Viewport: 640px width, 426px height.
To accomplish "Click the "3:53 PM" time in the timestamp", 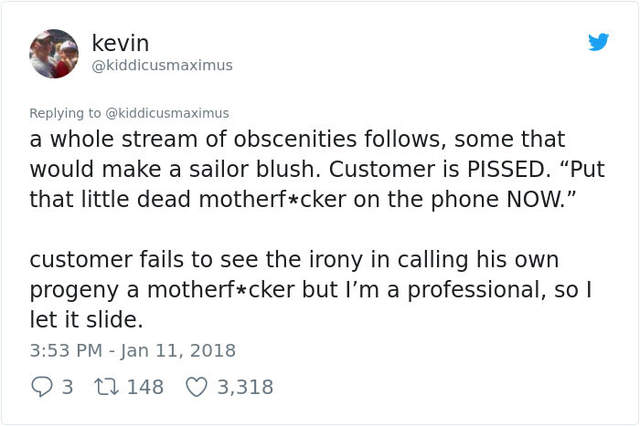I will pos(65,350).
